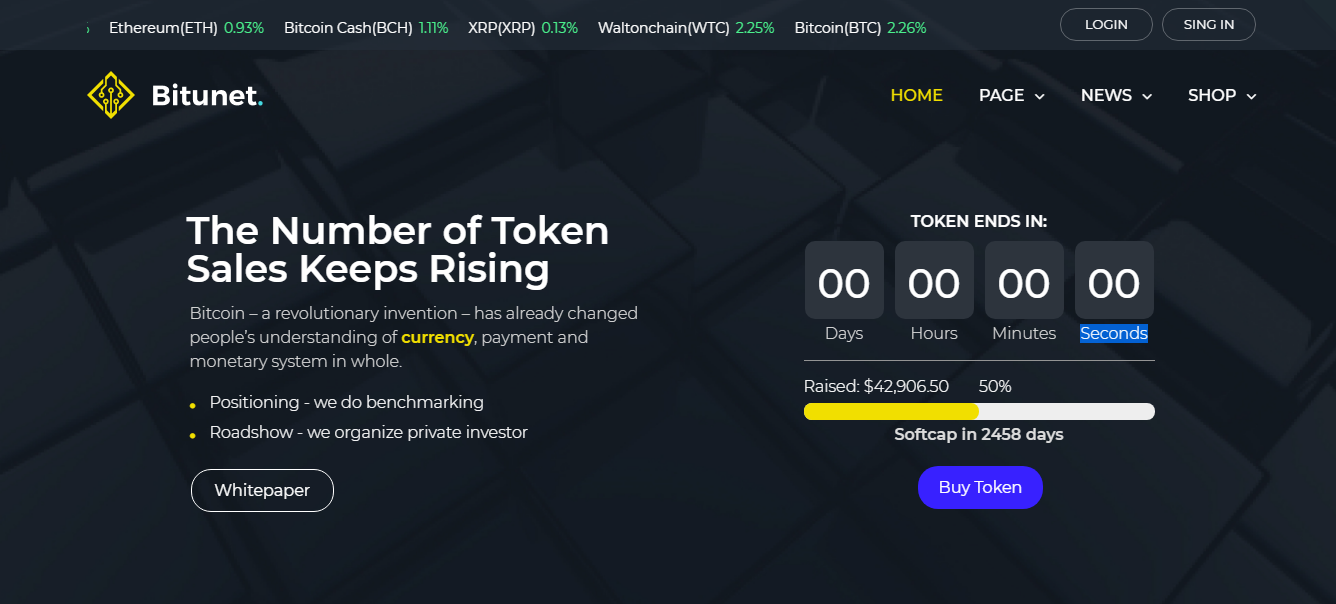This screenshot has height=604, width=1336.
Task: Open the Waltonchain(WTC) ticker entry
Action: (x=686, y=28)
